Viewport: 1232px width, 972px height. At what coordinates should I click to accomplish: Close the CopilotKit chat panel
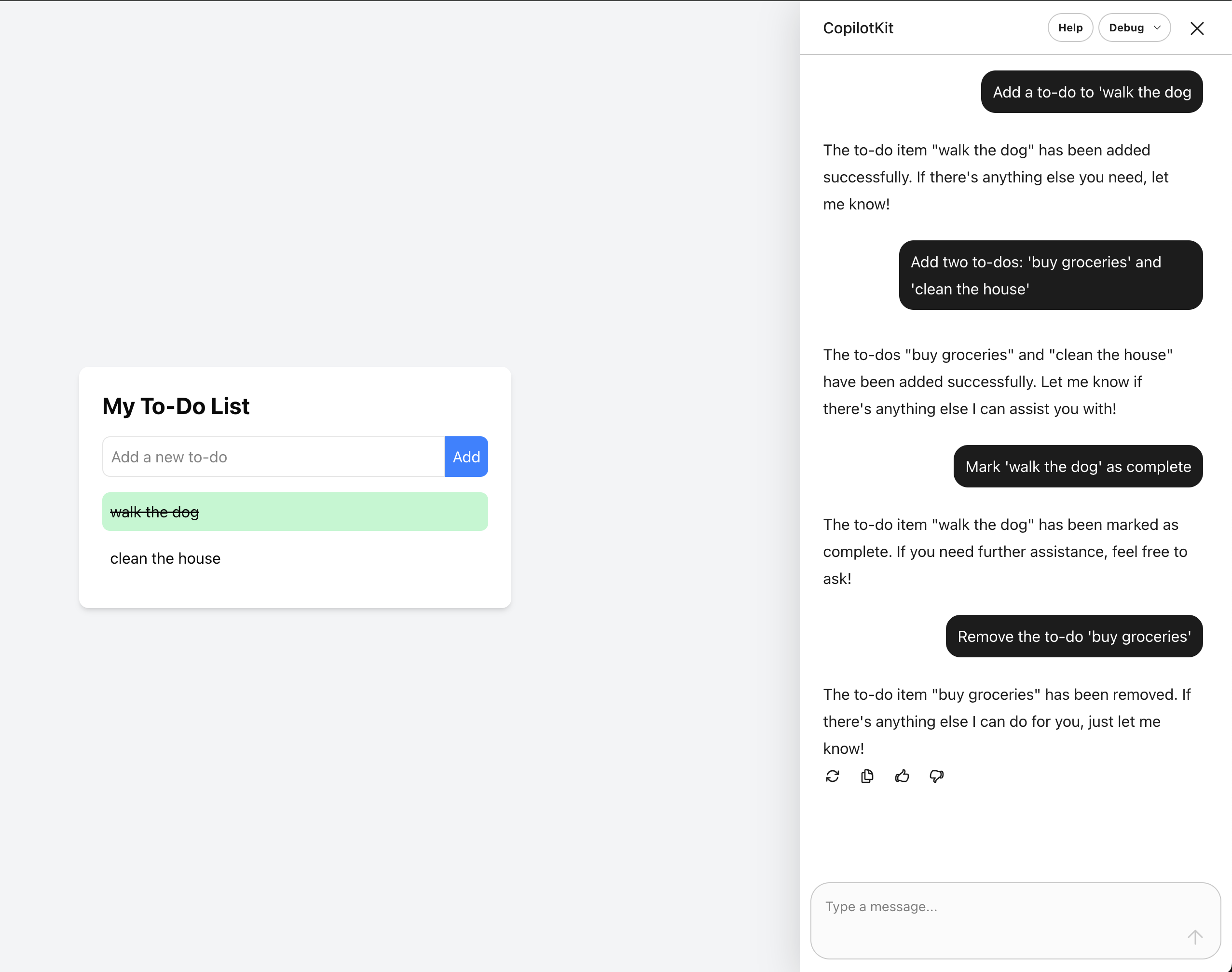[1197, 28]
